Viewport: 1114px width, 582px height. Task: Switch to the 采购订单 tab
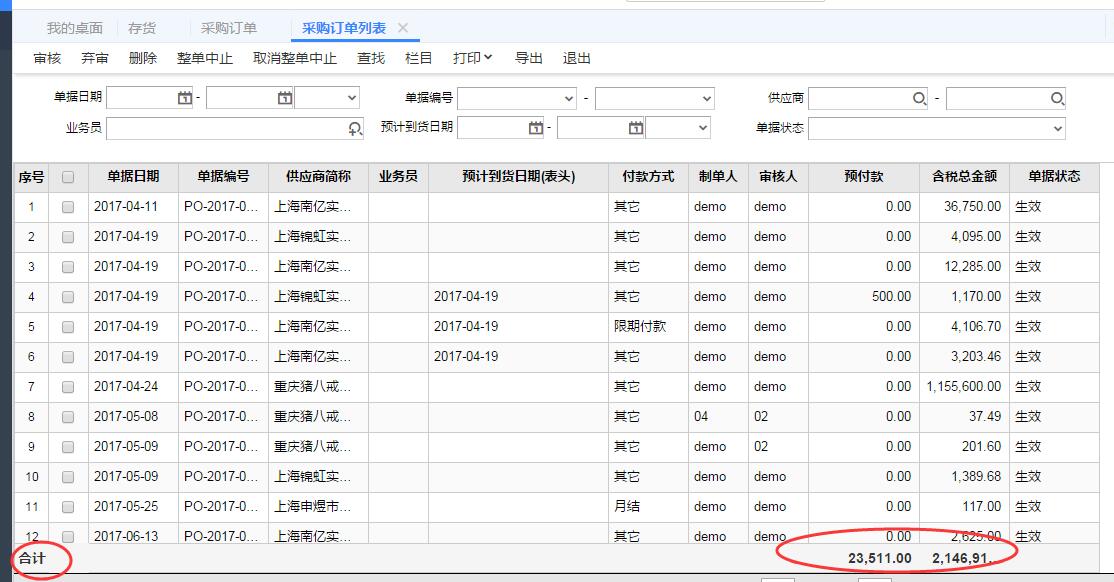pyautogui.click(x=228, y=28)
